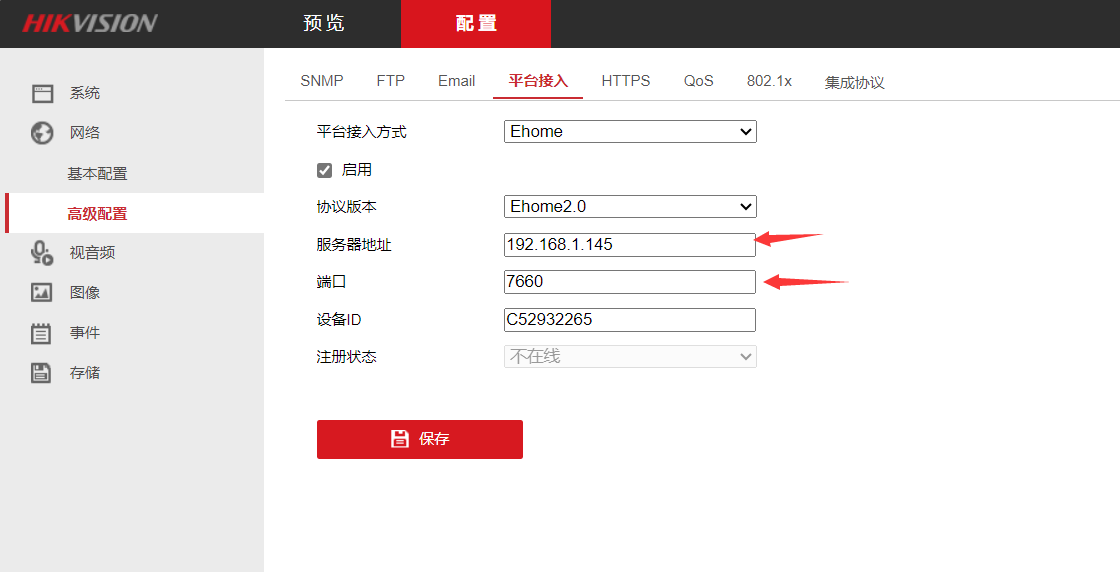Switch to the 集成协议 tab
The image size is (1120, 572).
pyautogui.click(x=854, y=82)
